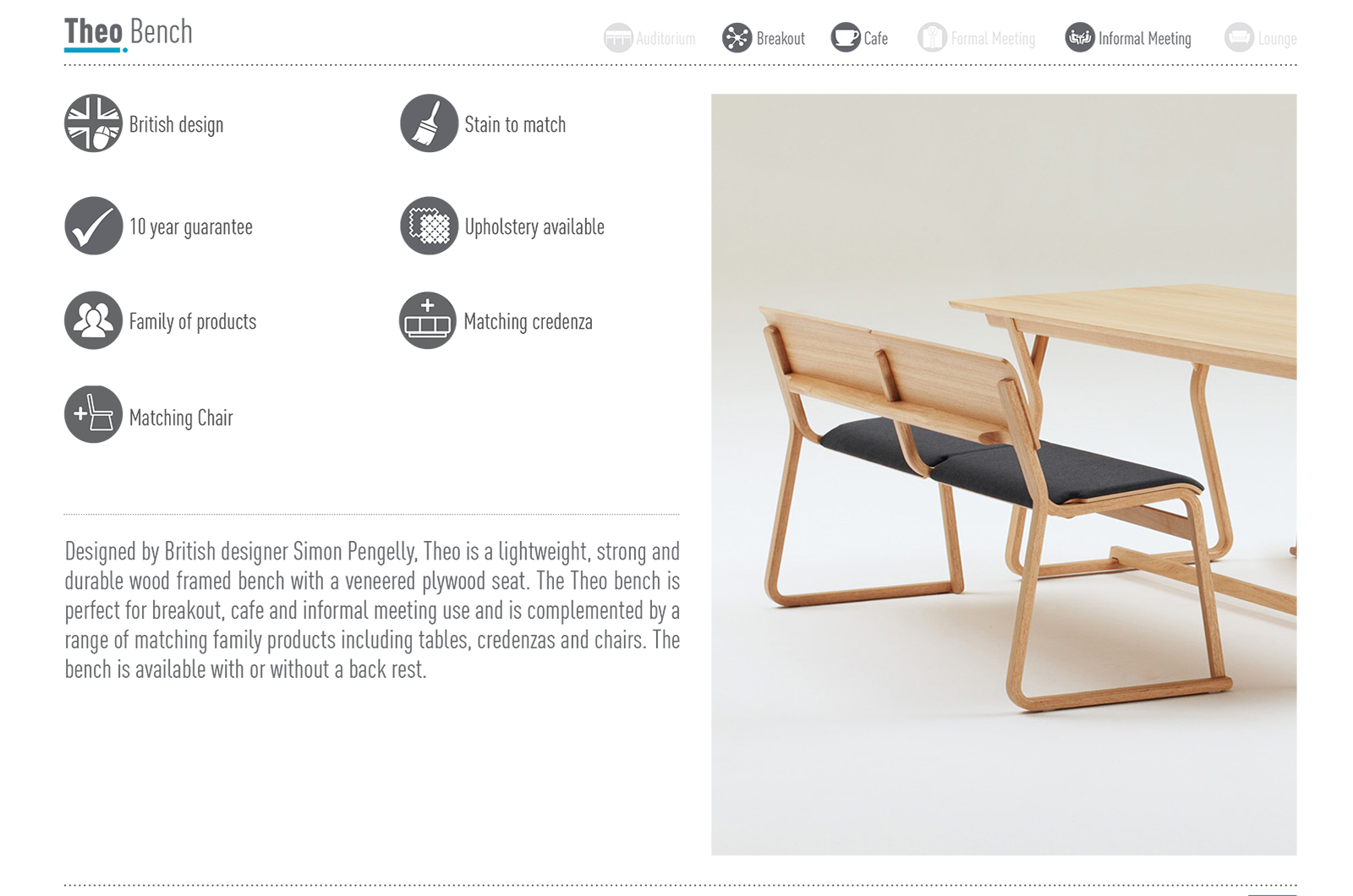The image size is (1353, 896).
Task: Switch to the Formal Meeting category
Action: pyautogui.click(x=977, y=38)
